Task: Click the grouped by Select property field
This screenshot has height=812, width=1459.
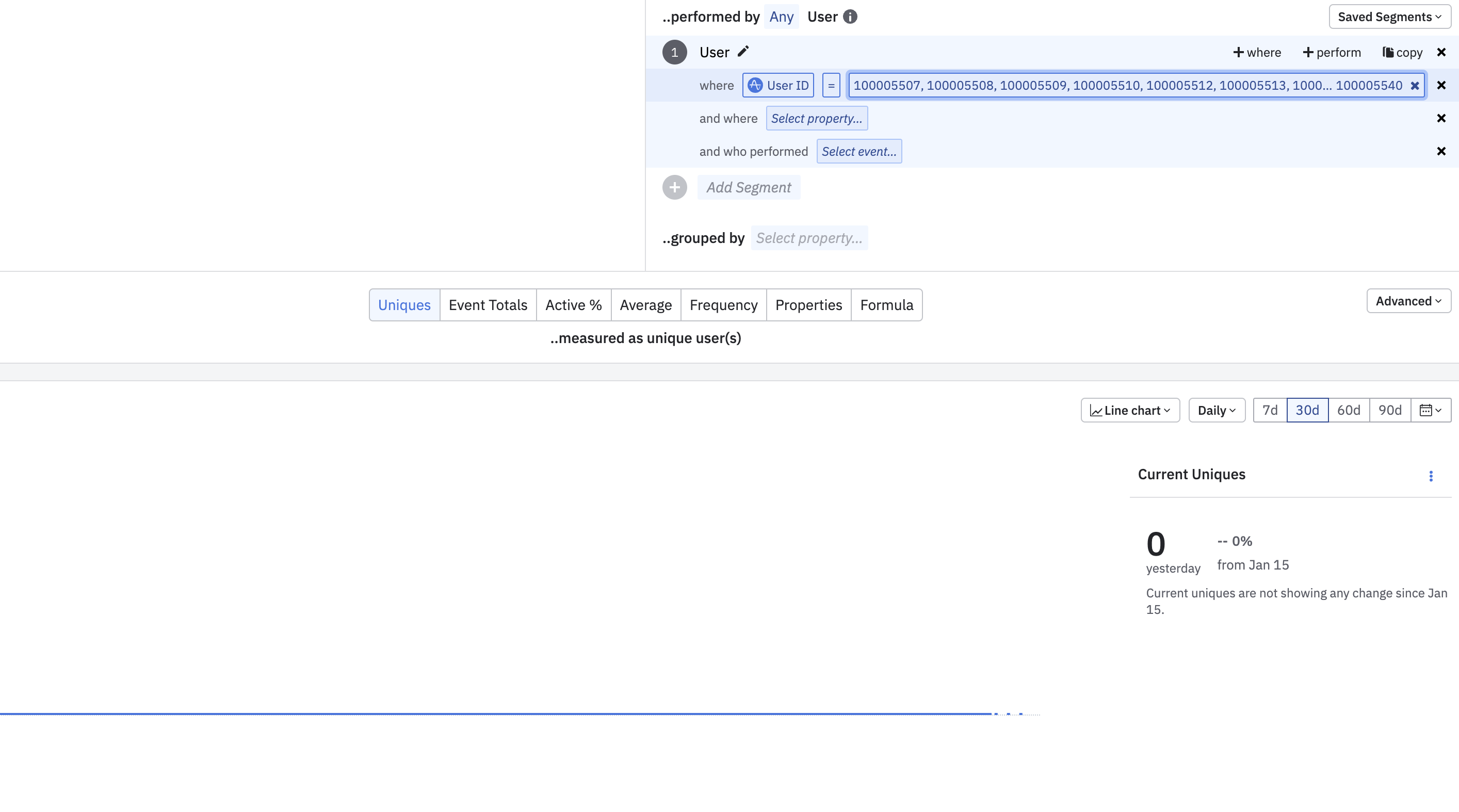Action: point(809,238)
